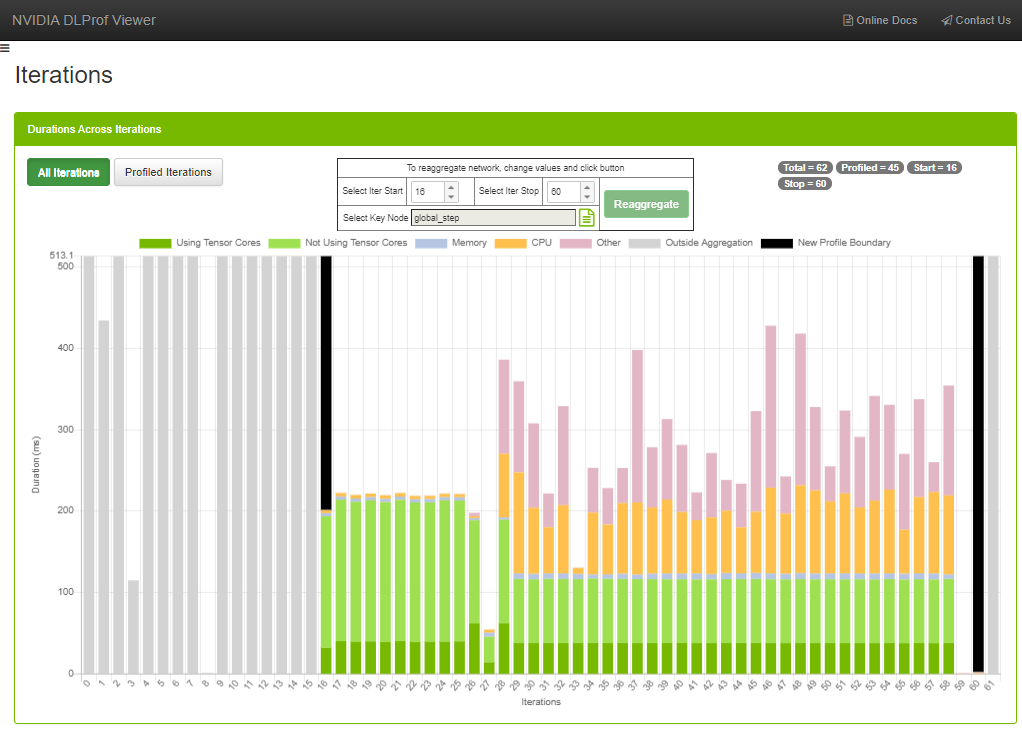Click the Select Key Node input field
The width and height of the screenshot is (1022, 736).
click(493, 217)
